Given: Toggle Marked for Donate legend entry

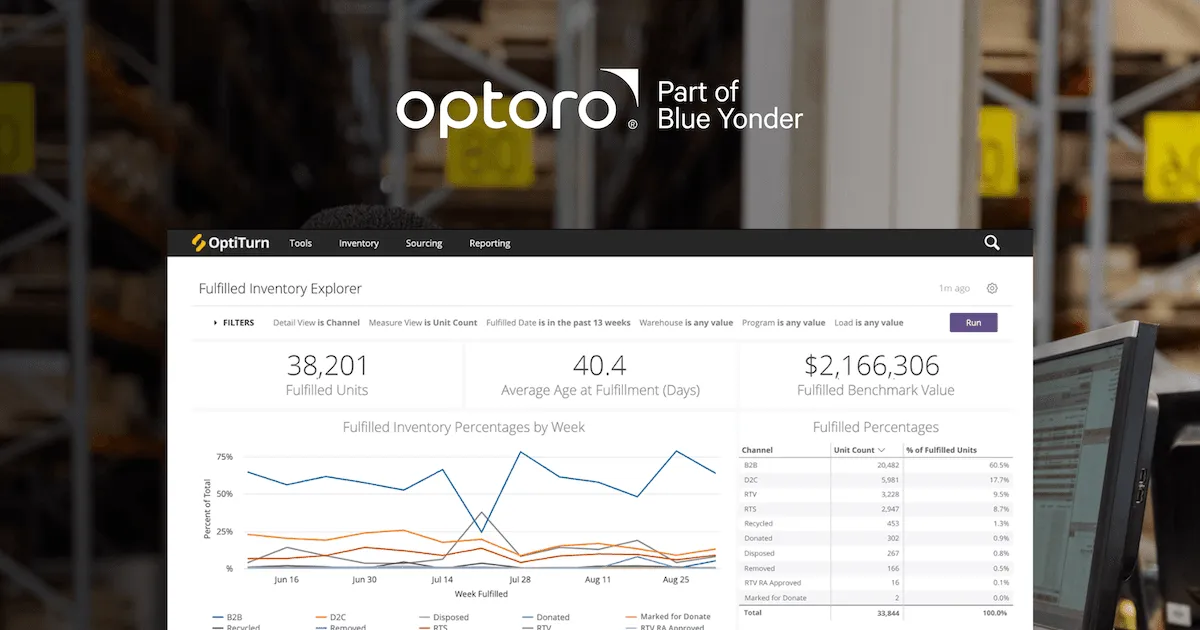Looking at the screenshot, I should point(666,617).
